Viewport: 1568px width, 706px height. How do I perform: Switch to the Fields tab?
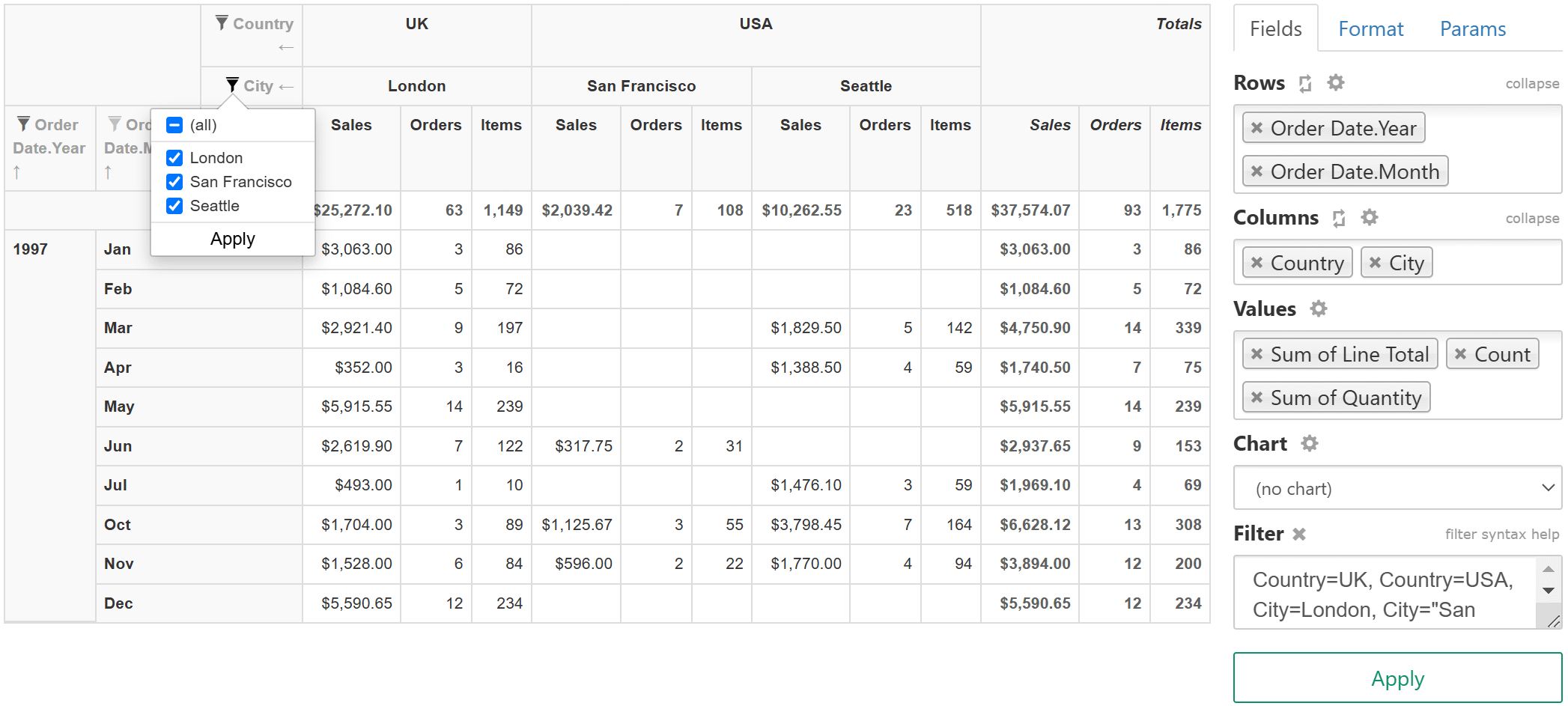pyautogui.click(x=1276, y=28)
